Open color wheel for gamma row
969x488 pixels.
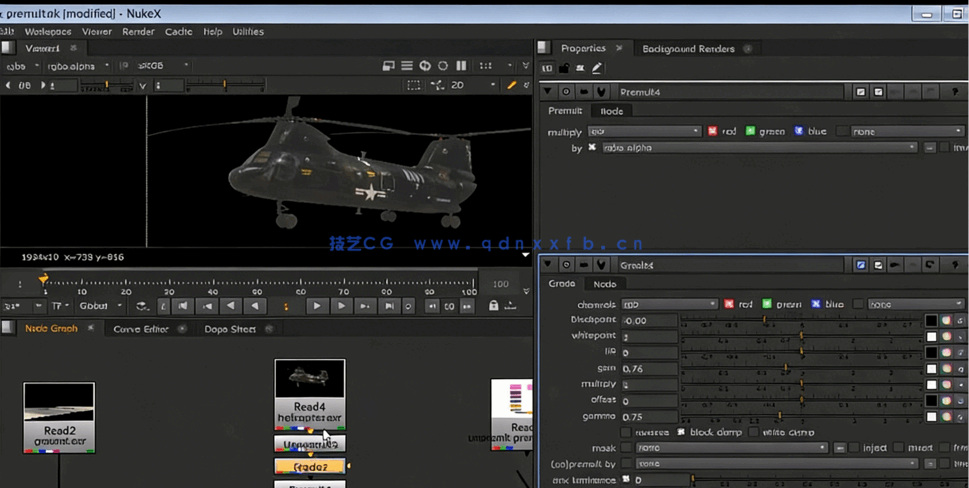tap(946, 416)
